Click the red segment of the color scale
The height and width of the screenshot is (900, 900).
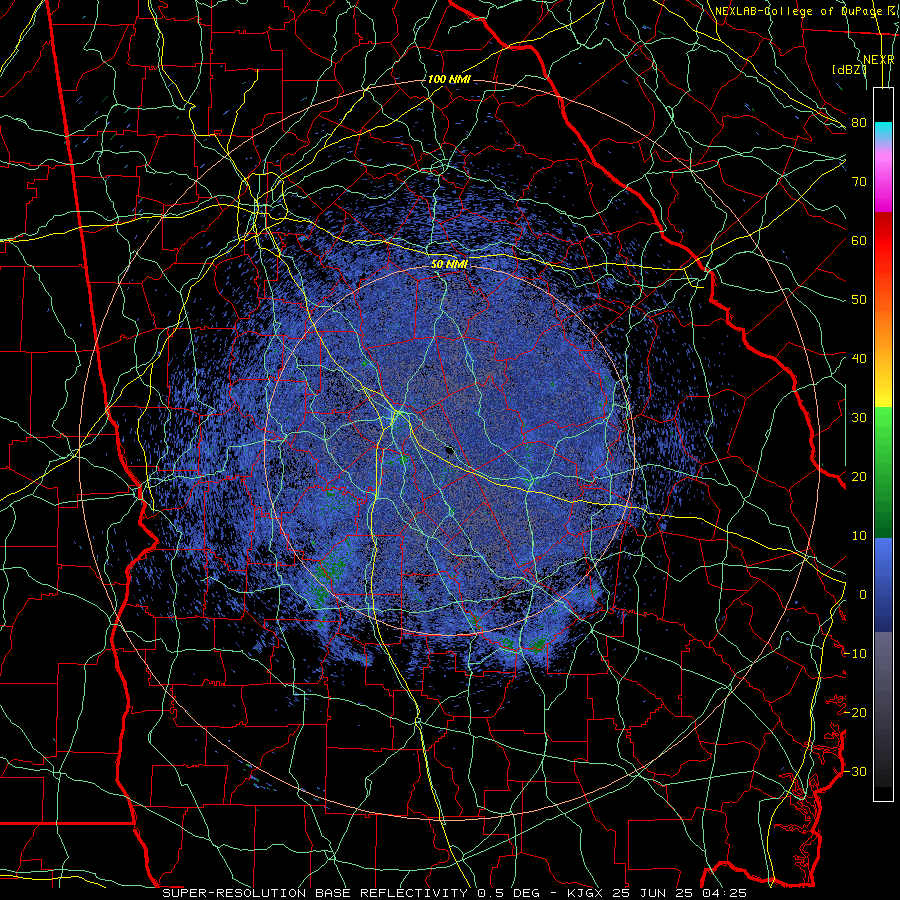[883, 241]
